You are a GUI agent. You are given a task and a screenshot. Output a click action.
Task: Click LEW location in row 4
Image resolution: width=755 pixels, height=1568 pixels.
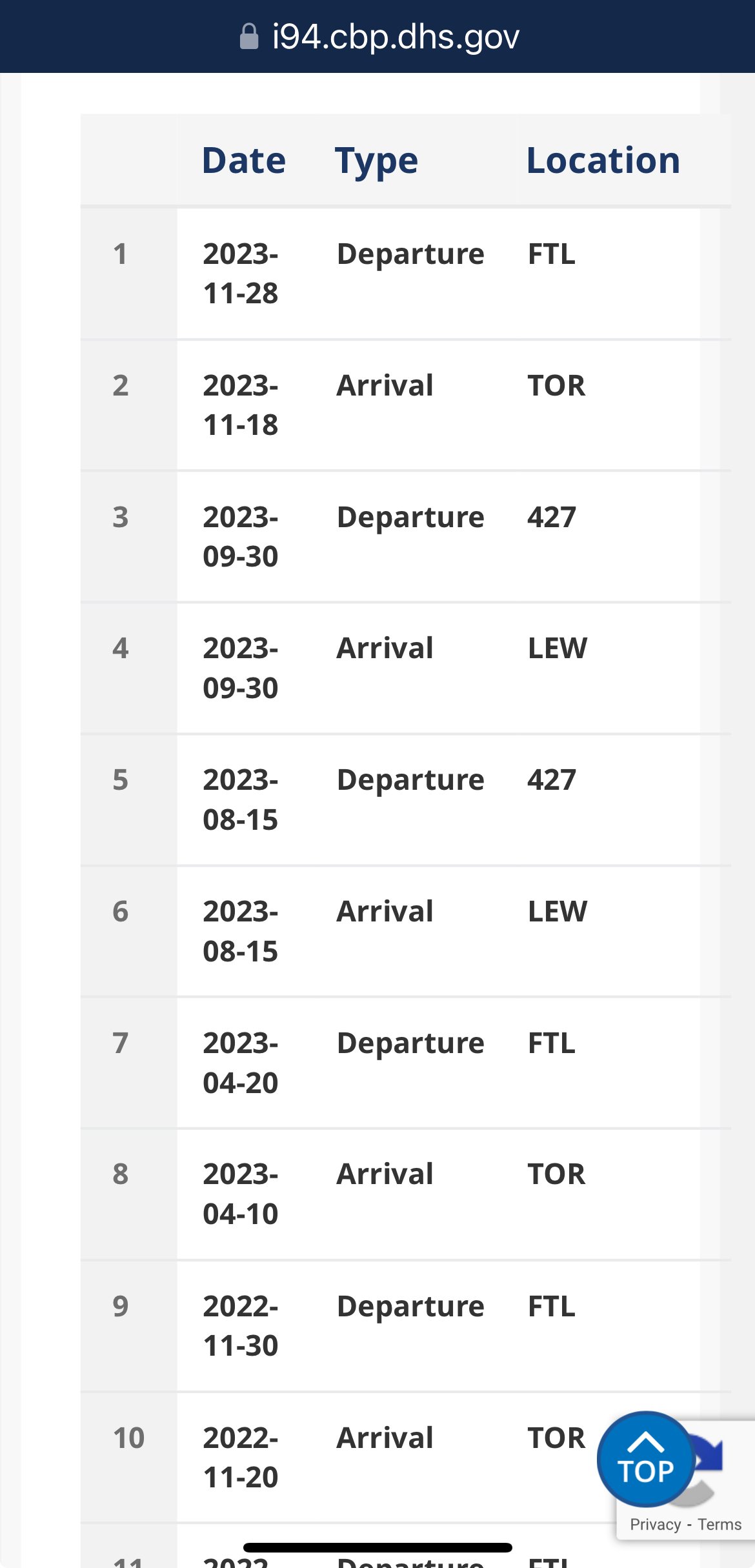(558, 648)
